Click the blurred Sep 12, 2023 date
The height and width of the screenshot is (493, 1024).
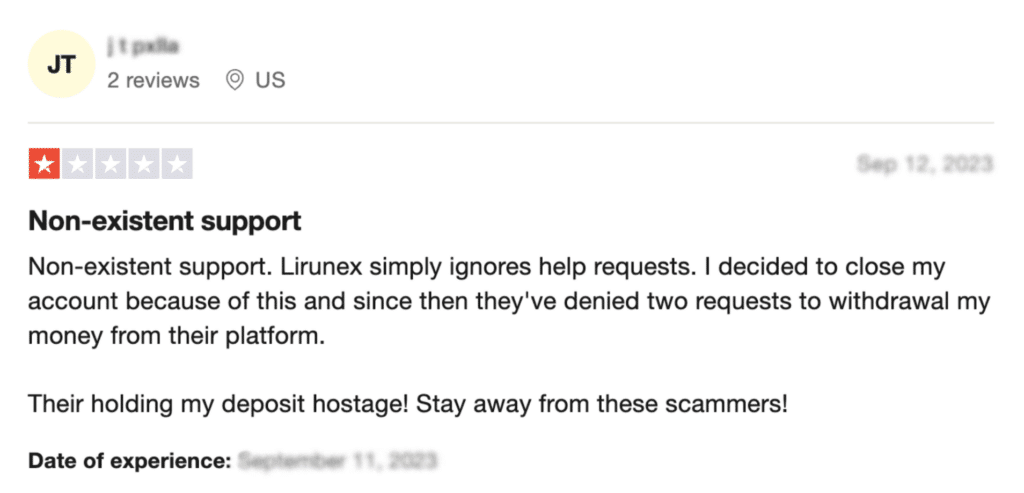click(925, 163)
